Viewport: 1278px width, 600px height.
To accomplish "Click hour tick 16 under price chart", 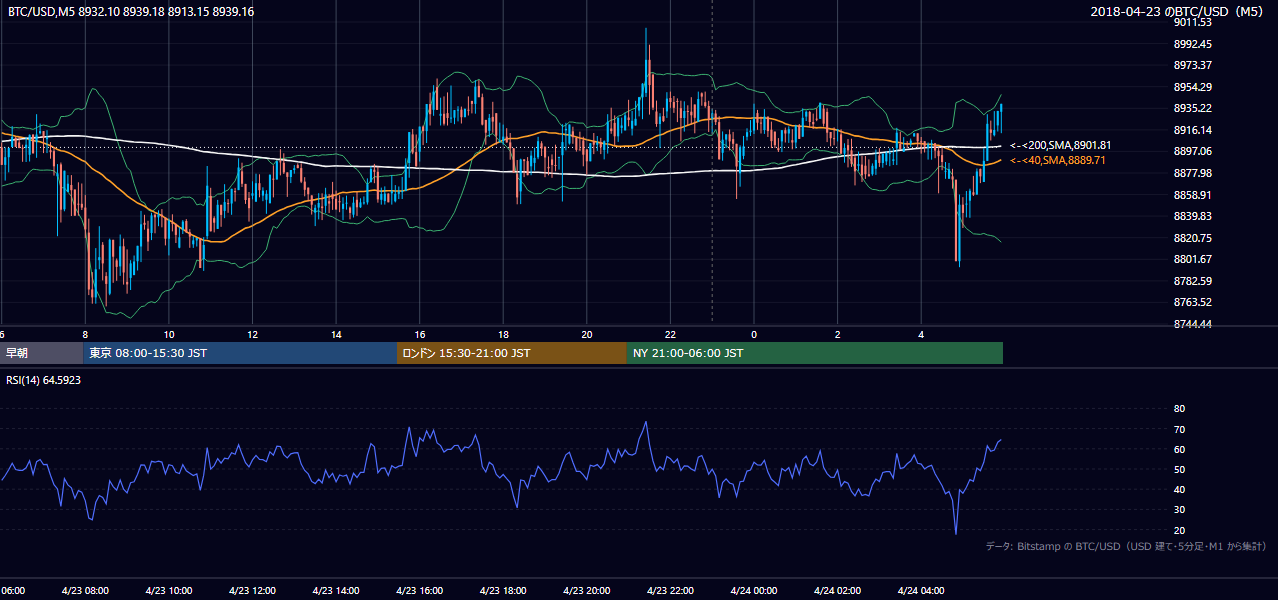I will pos(420,334).
